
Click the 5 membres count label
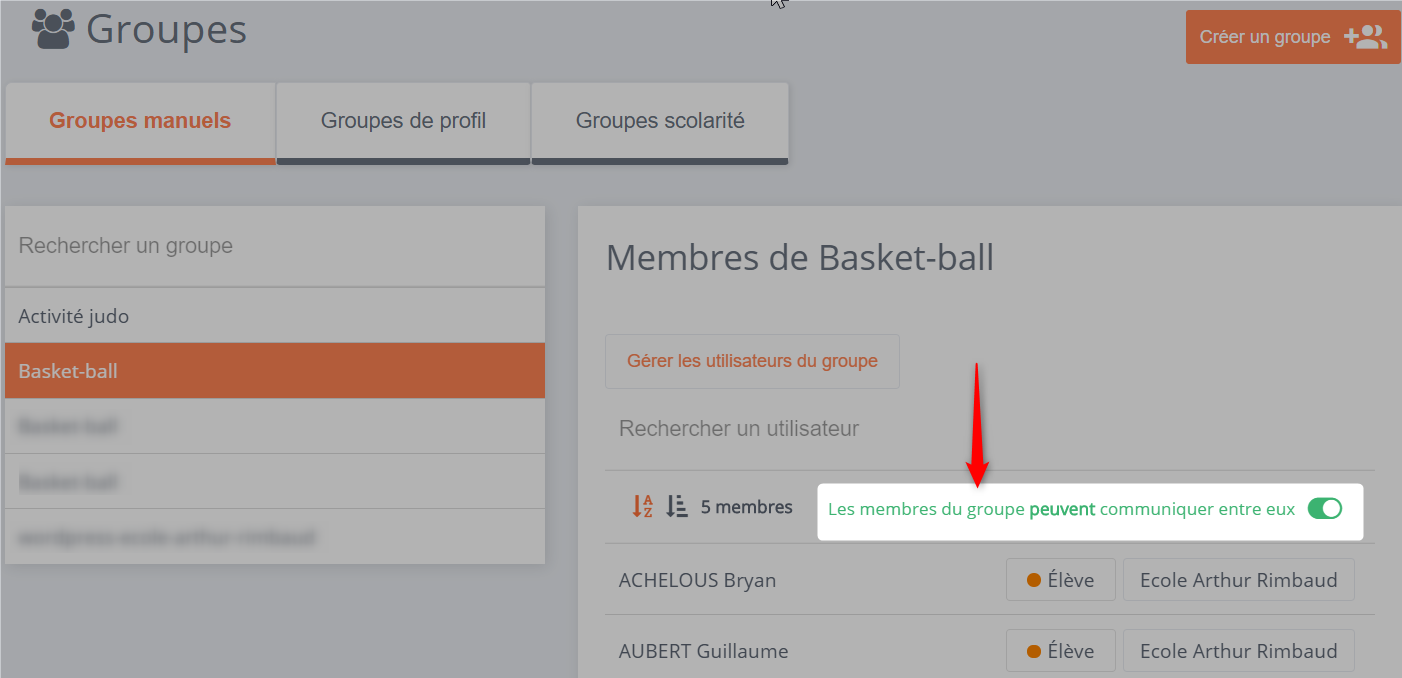click(746, 507)
